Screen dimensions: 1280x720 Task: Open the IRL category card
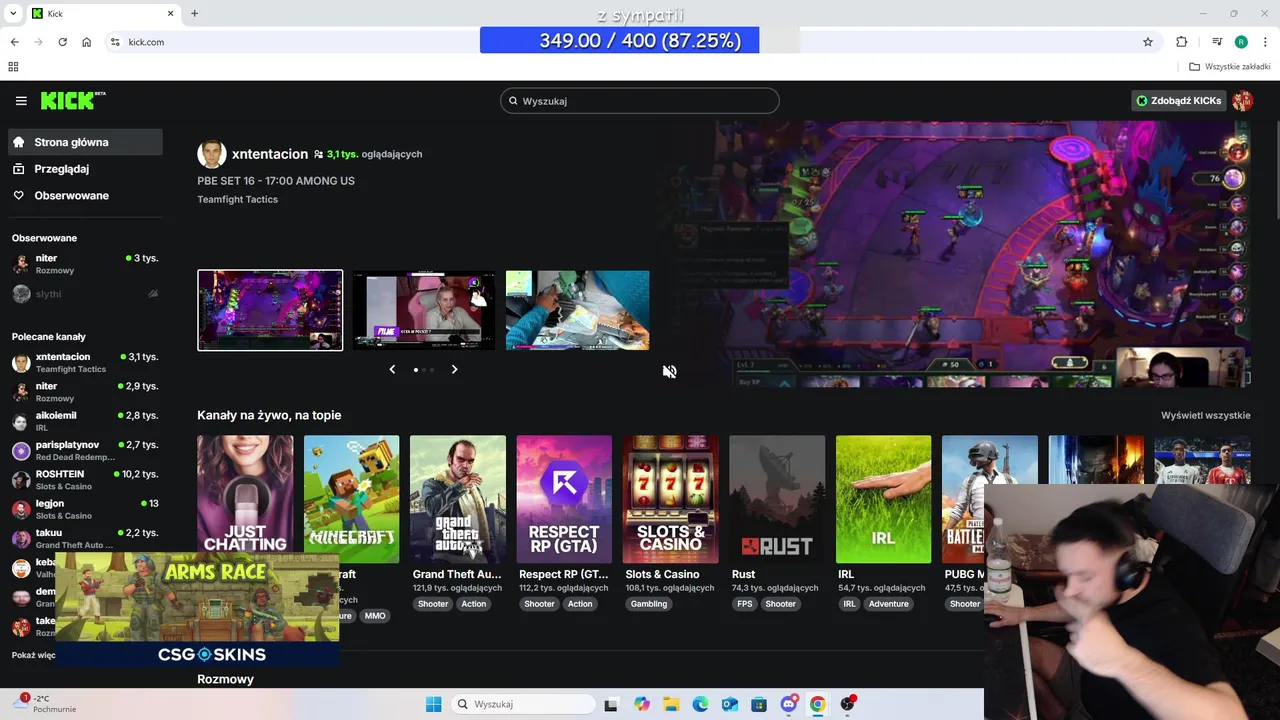pos(883,499)
